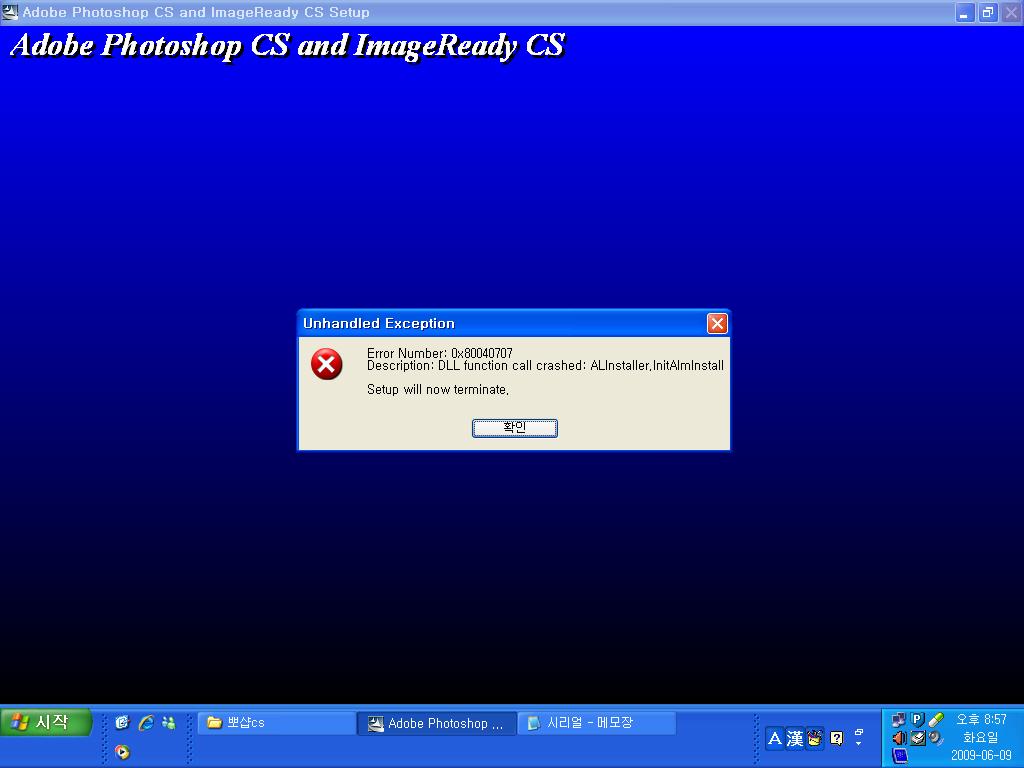Select the Adobe Photoshop setup taskbar button
The height and width of the screenshot is (768, 1024).
437,723
